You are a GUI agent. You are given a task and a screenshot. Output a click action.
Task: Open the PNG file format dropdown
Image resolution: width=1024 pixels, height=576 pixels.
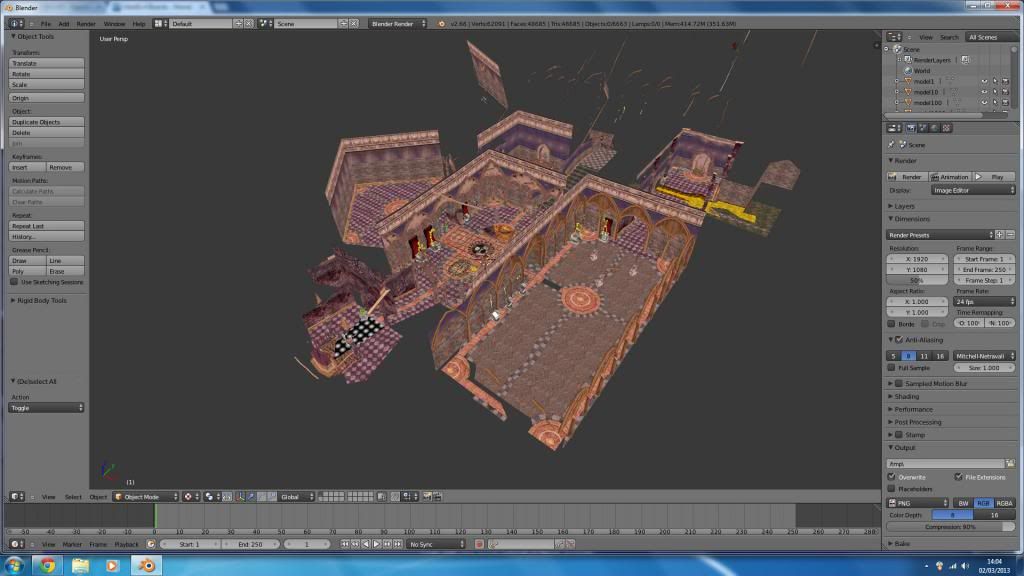tap(918, 504)
